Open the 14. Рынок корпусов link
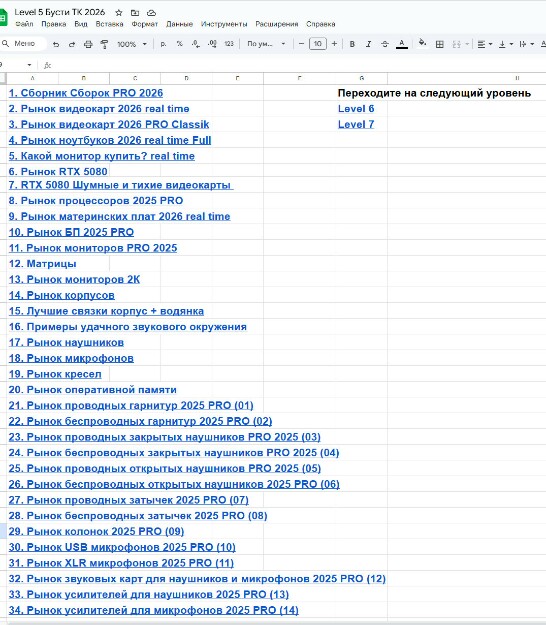The width and height of the screenshot is (546, 625). coord(62,295)
